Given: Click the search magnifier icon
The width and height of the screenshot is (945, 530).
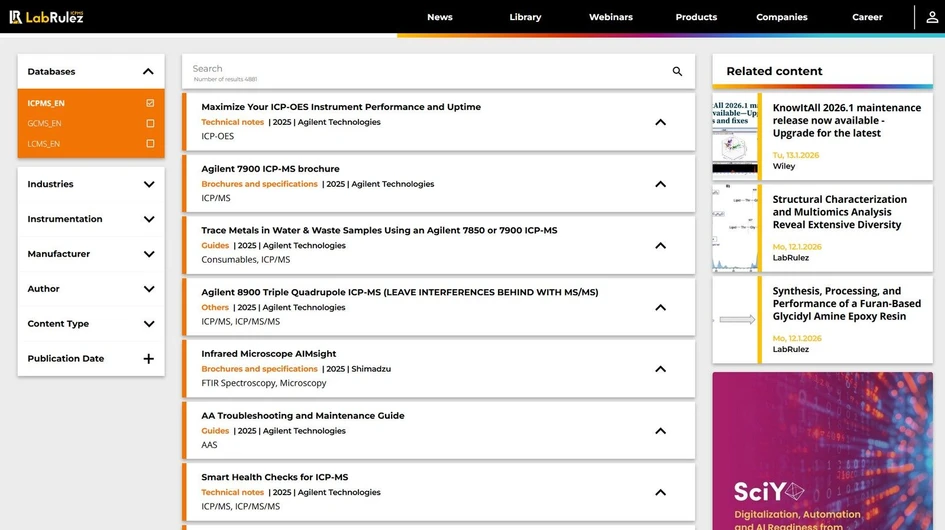Looking at the screenshot, I should [677, 71].
